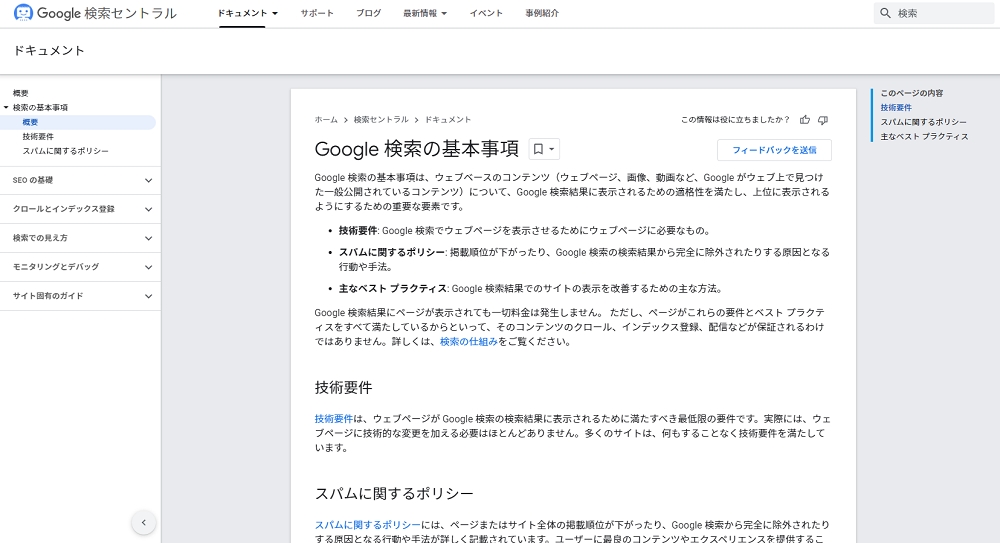Click the 検索 input field

(x=934, y=13)
